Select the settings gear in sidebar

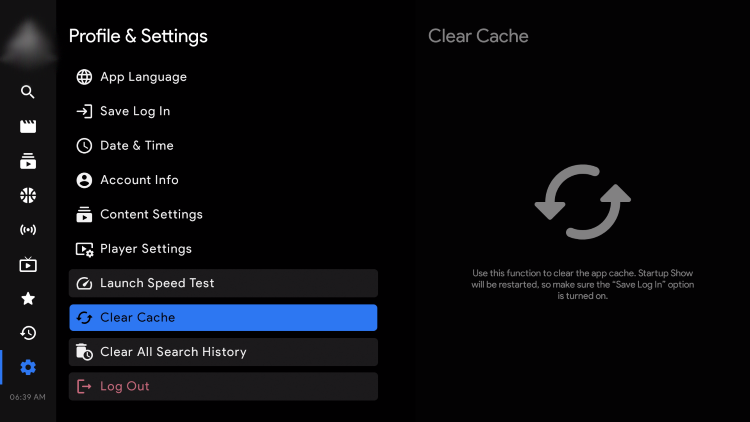pos(28,367)
